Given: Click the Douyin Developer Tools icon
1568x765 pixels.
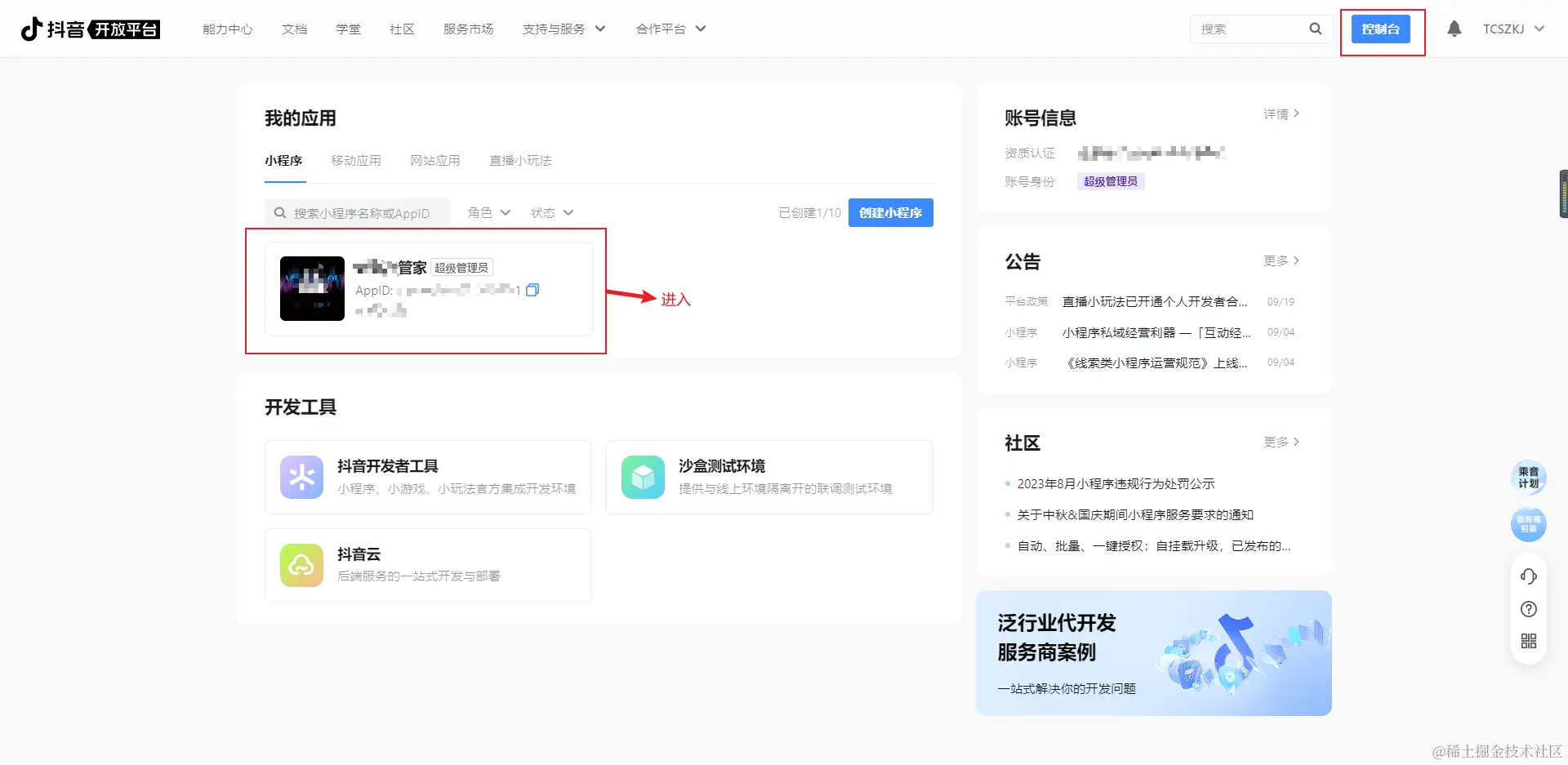Looking at the screenshot, I should [301, 477].
